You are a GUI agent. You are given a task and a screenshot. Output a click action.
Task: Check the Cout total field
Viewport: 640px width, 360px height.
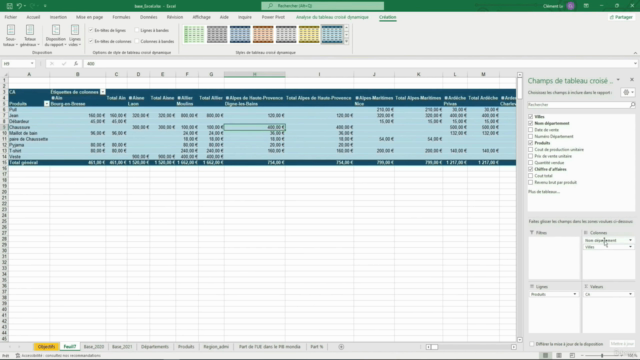(x=531, y=176)
